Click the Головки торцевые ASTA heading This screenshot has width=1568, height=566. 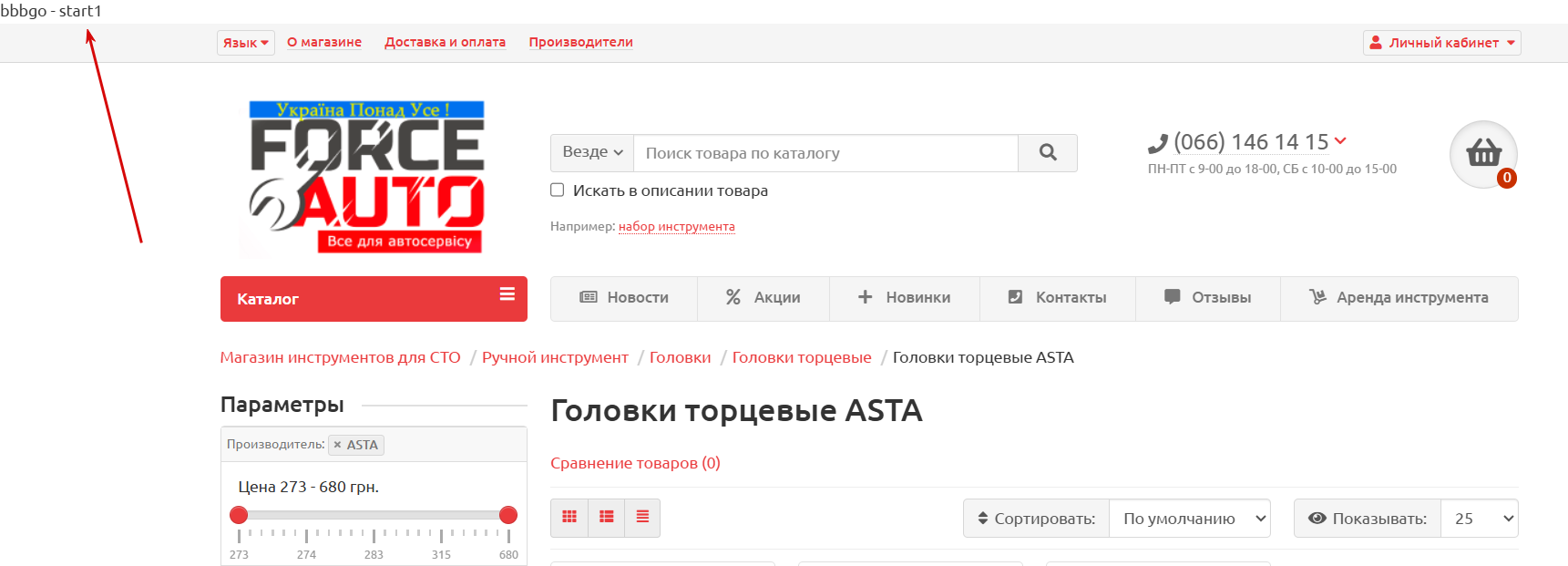point(736,411)
